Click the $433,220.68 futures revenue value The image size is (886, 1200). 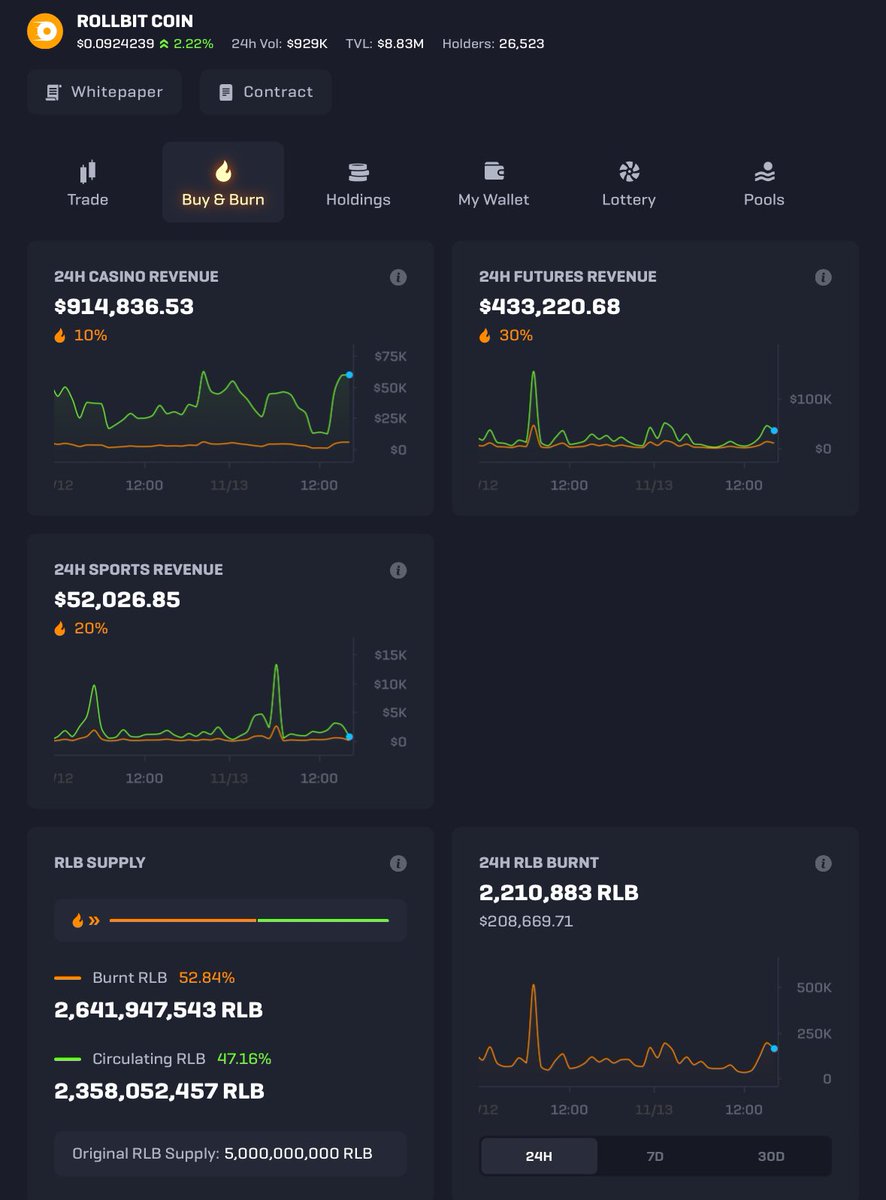[550, 306]
